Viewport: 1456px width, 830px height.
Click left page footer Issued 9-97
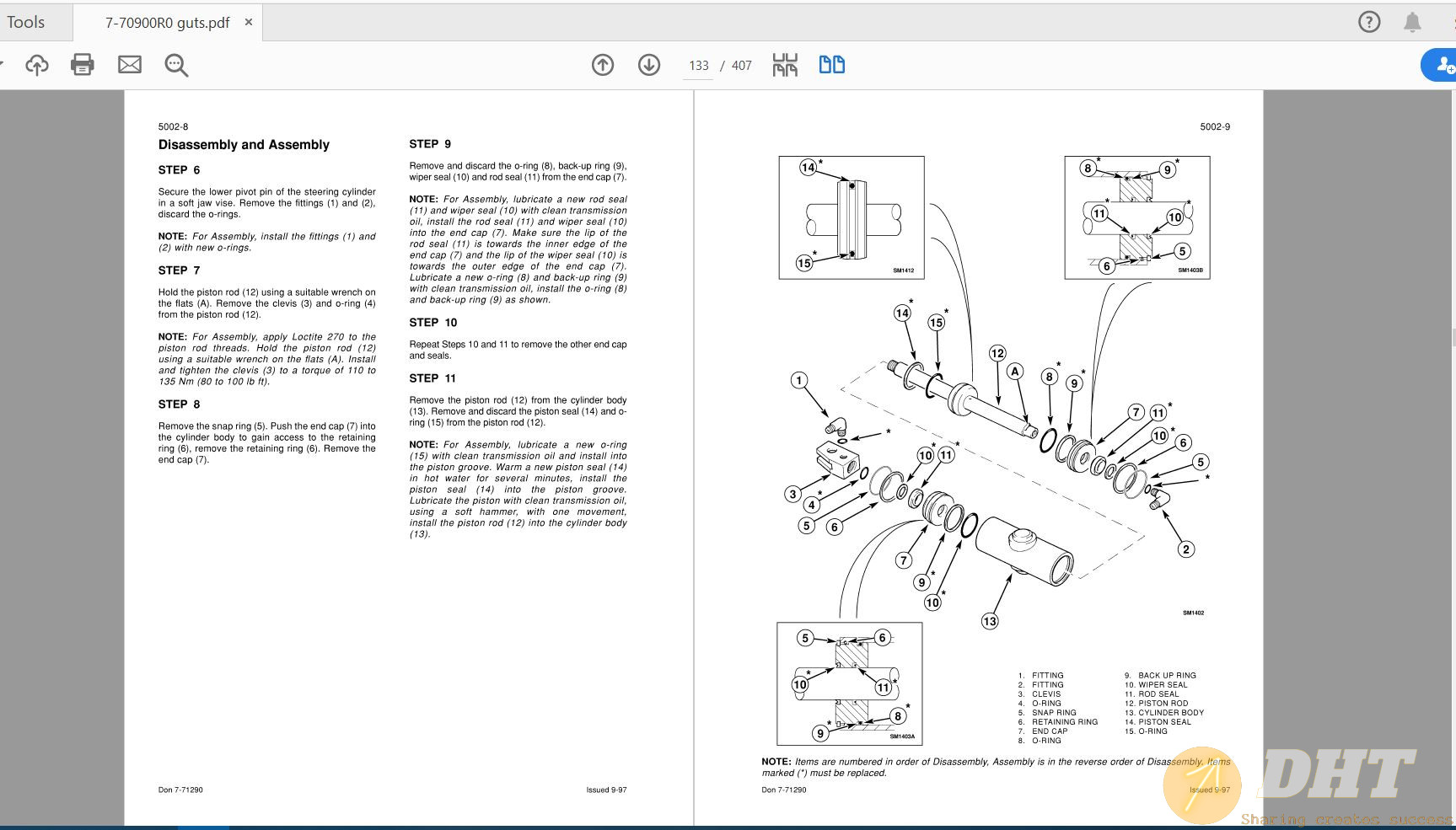pos(607,790)
